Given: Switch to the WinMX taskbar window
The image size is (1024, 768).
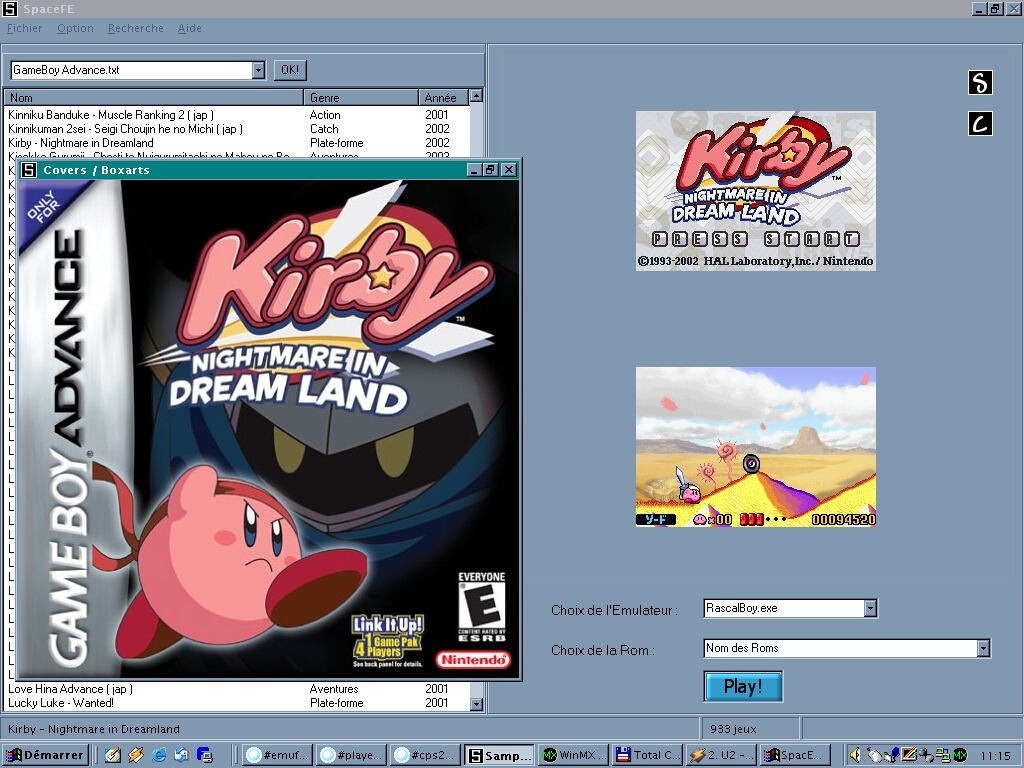Looking at the screenshot, I should click(x=575, y=755).
